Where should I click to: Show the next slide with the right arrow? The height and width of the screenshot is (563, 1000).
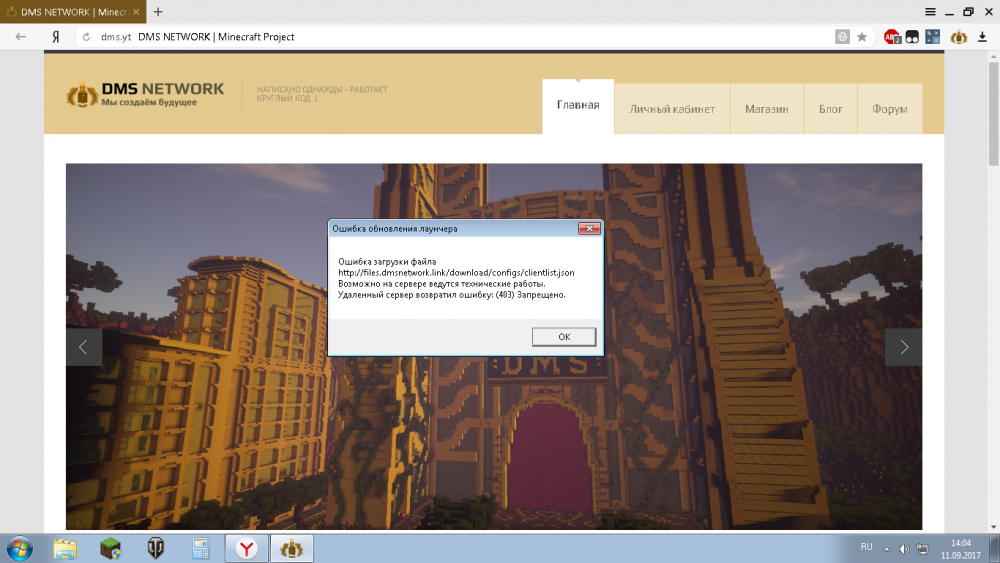pos(903,347)
